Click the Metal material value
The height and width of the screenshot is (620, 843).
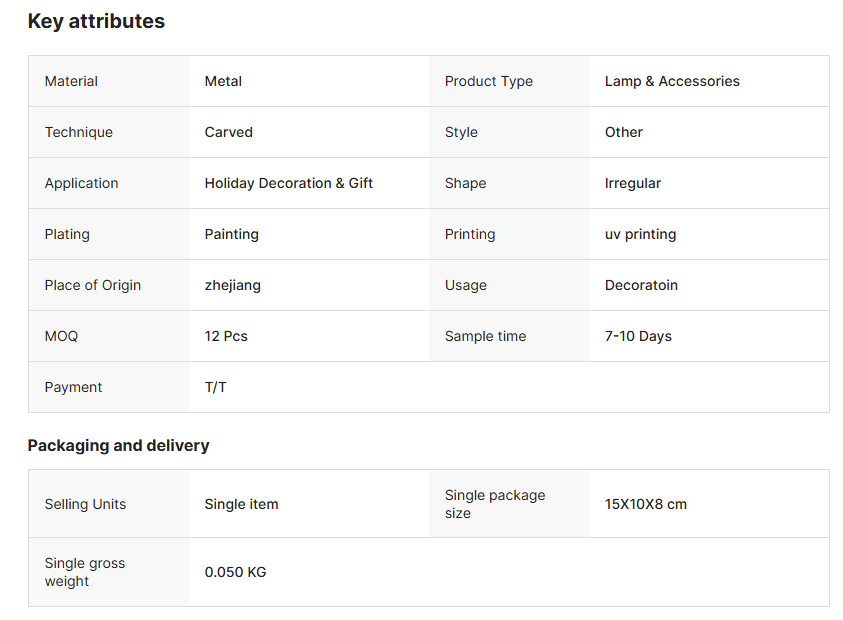(x=223, y=81)
